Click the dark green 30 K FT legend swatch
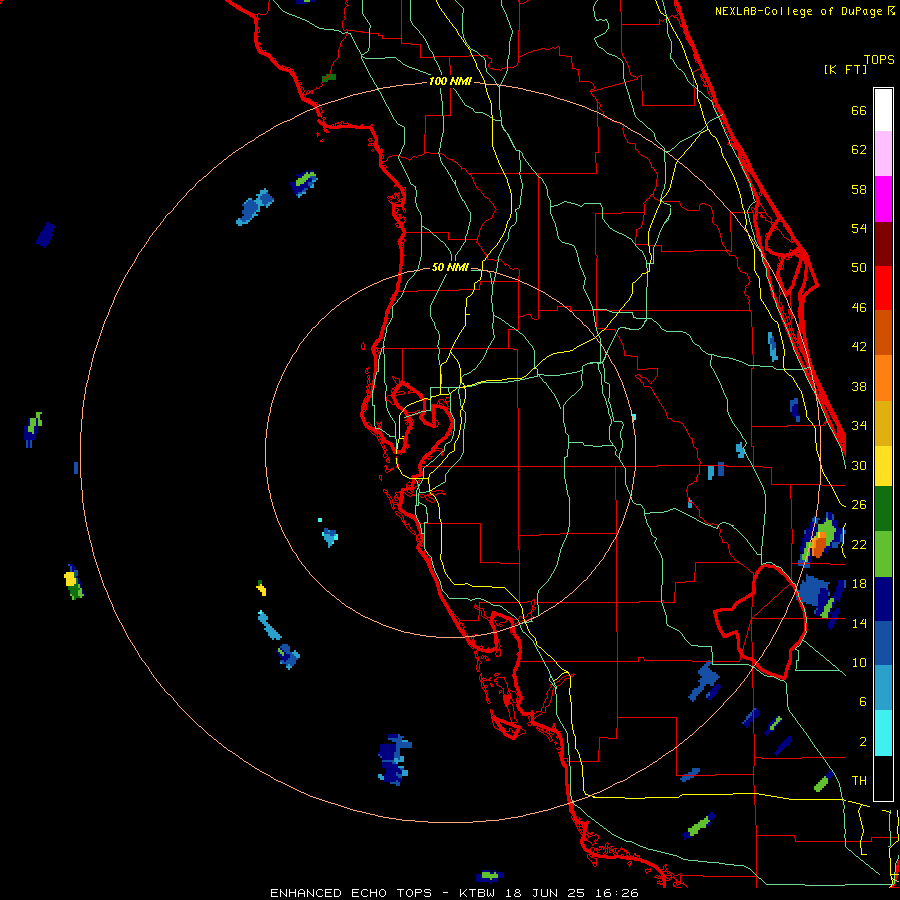 [883, 509]
